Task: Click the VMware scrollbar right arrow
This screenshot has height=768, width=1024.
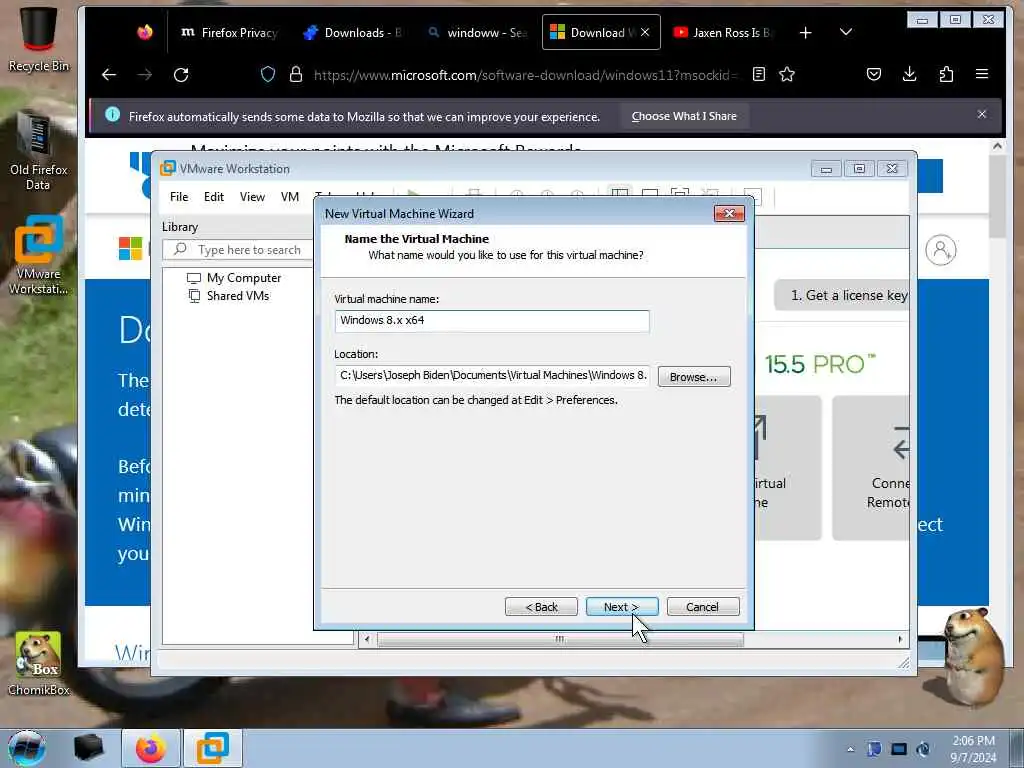Action: click(900, 639)
